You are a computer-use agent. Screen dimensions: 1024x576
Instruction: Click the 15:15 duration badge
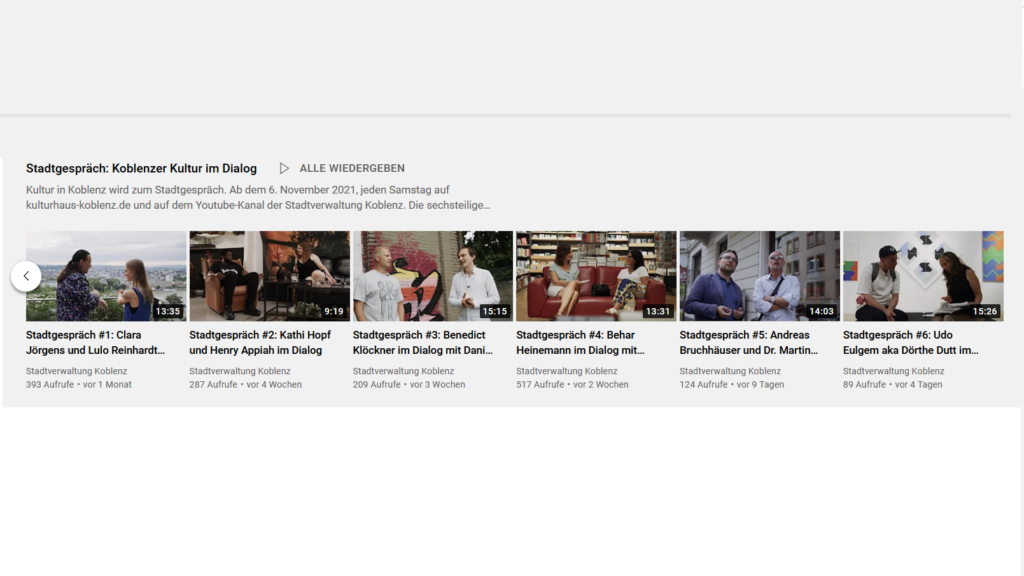tap(494, 312)
